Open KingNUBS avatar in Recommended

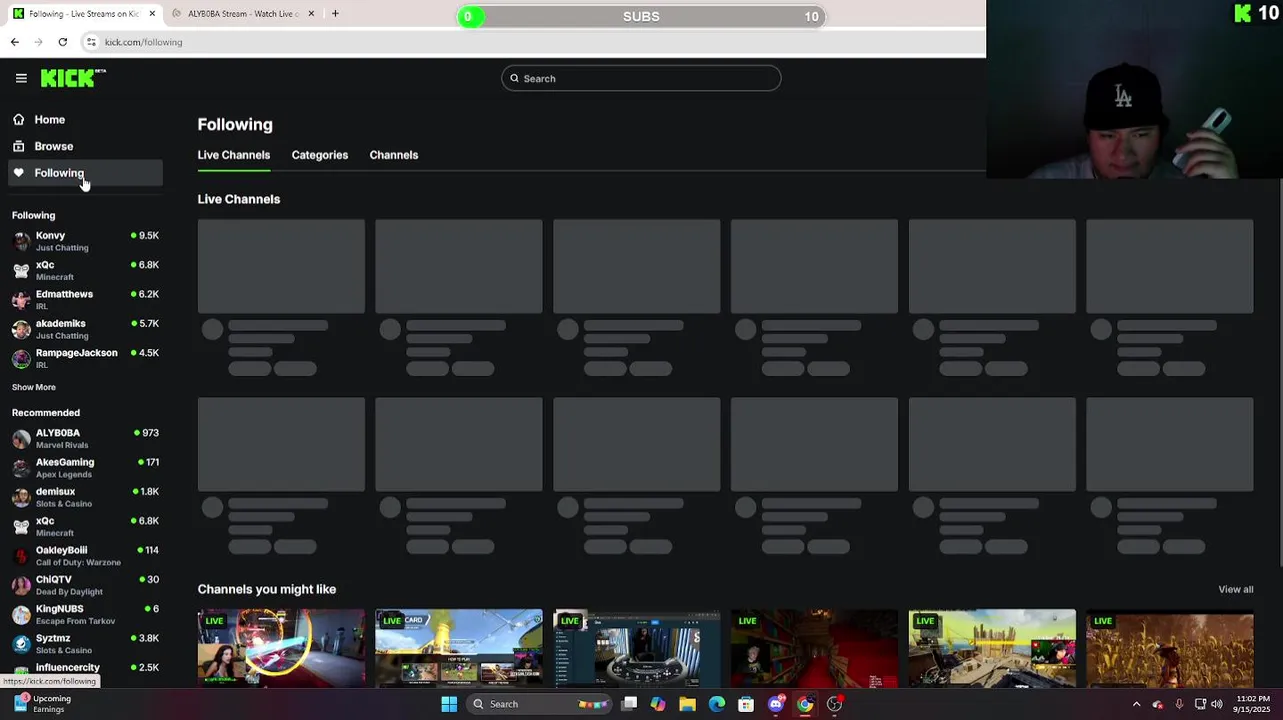pyautogui.click(x=21, y=614)
